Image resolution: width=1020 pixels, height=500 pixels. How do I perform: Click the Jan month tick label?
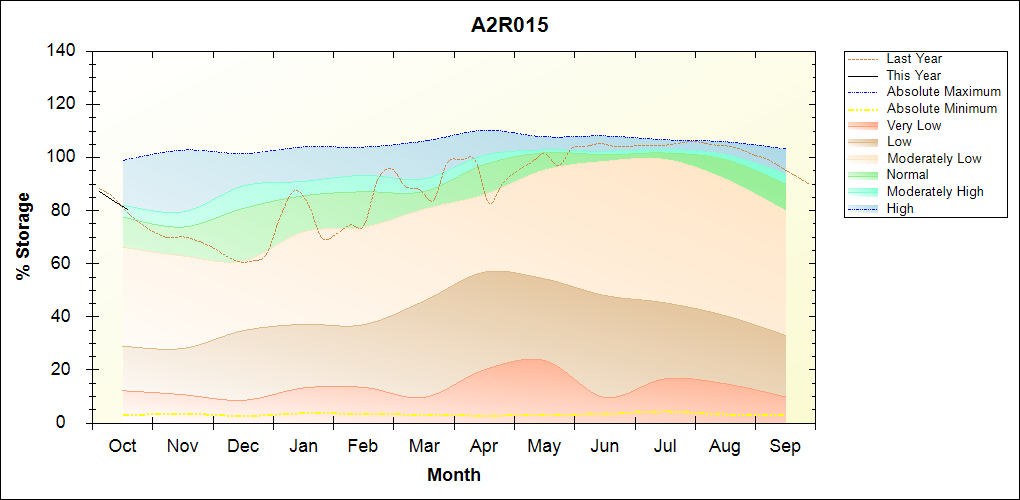point(303,446)
